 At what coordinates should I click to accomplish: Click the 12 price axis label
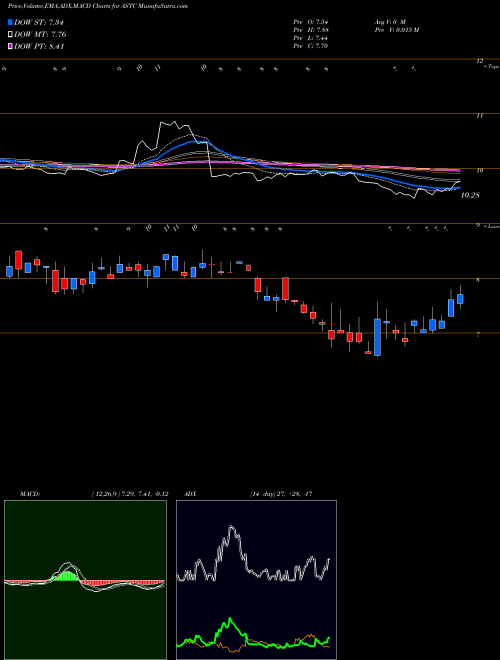pos(479,61)
